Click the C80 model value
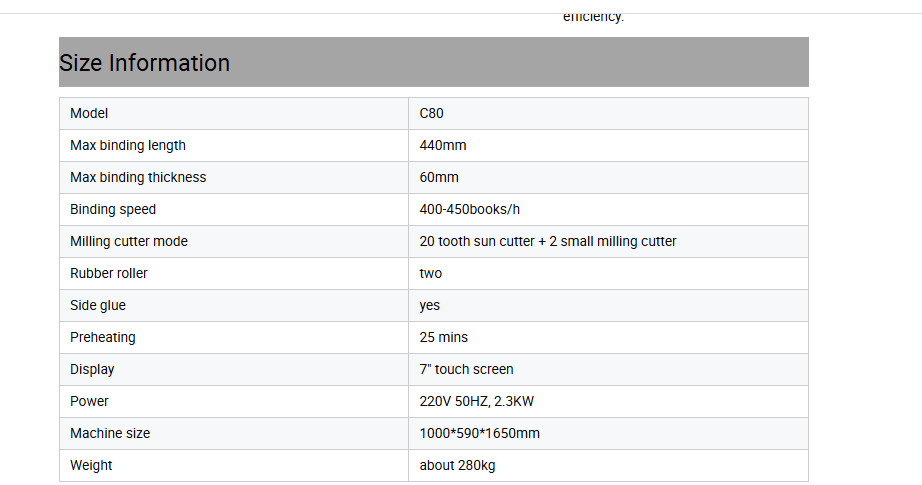 pyautogui.click(x=431, y=113)
